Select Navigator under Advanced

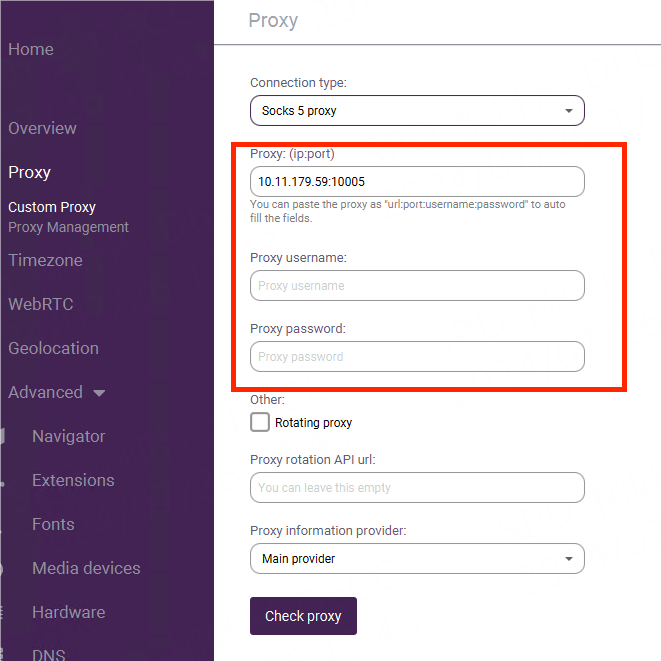(68, 437)
